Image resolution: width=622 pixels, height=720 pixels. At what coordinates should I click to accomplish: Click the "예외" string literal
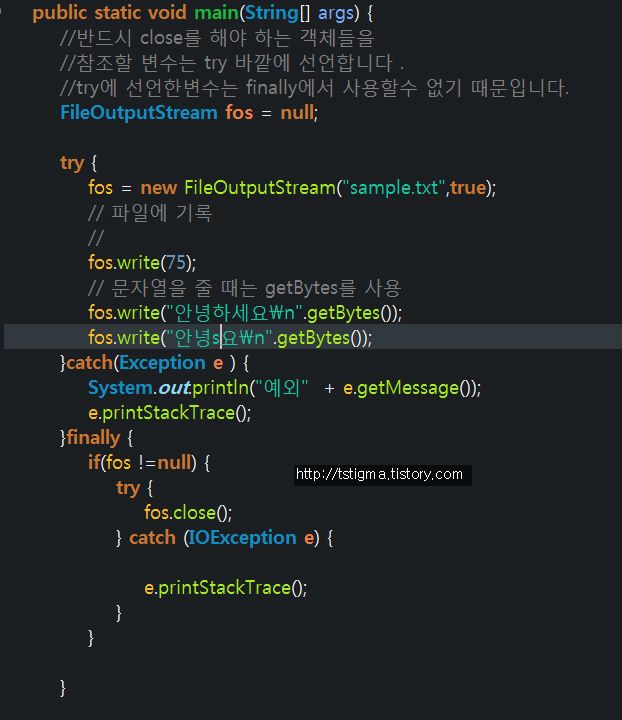tap(281, 388)
